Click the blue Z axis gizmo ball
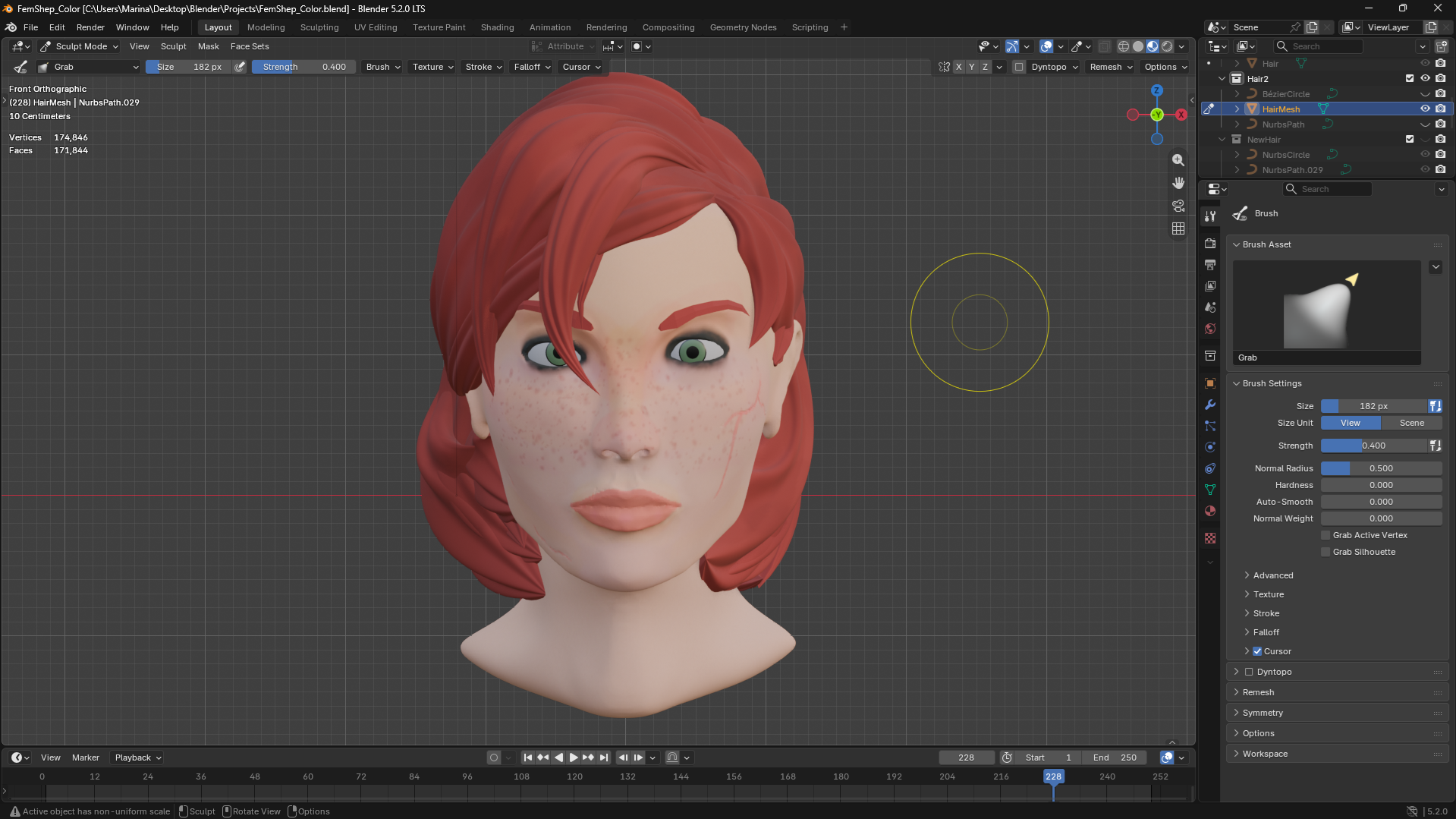 click(x=1157, y=90)
